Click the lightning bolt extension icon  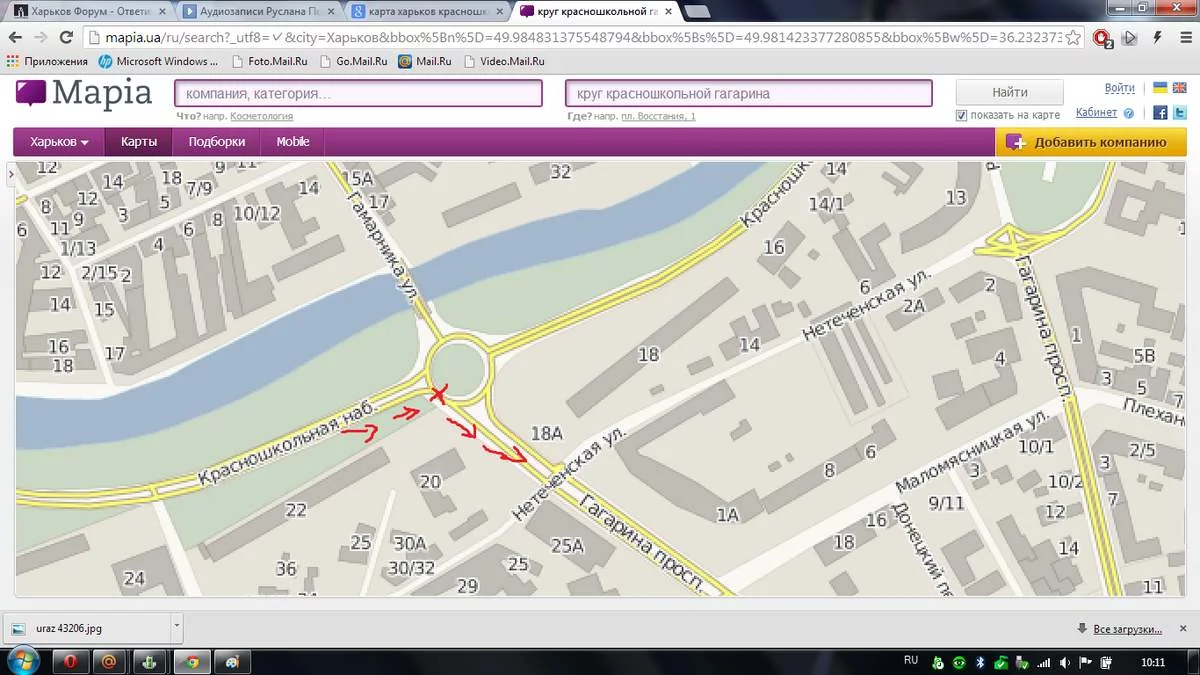click(1155, 38)
